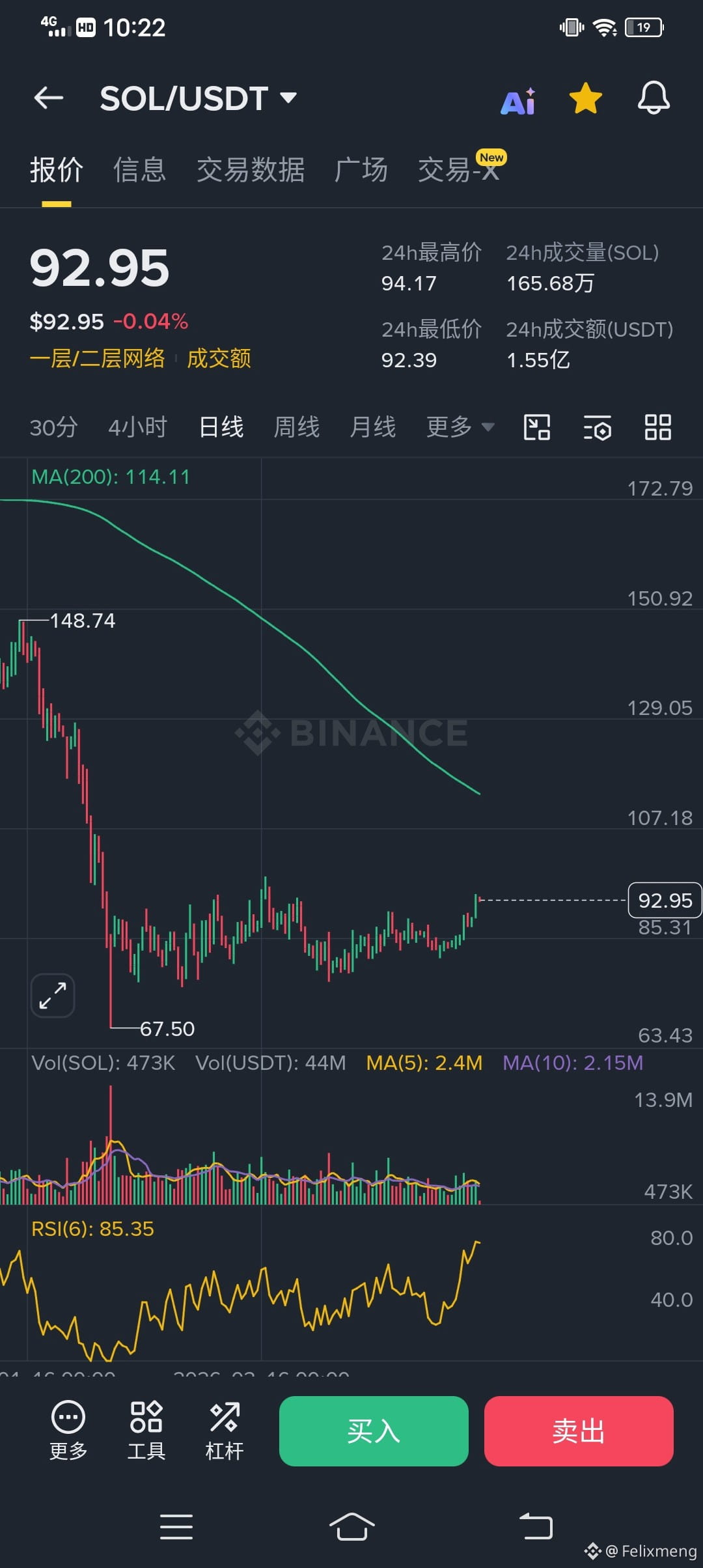Tap the Android home navigation button
Screen dimensions: 703x1568
click(x=351, y=1527)
